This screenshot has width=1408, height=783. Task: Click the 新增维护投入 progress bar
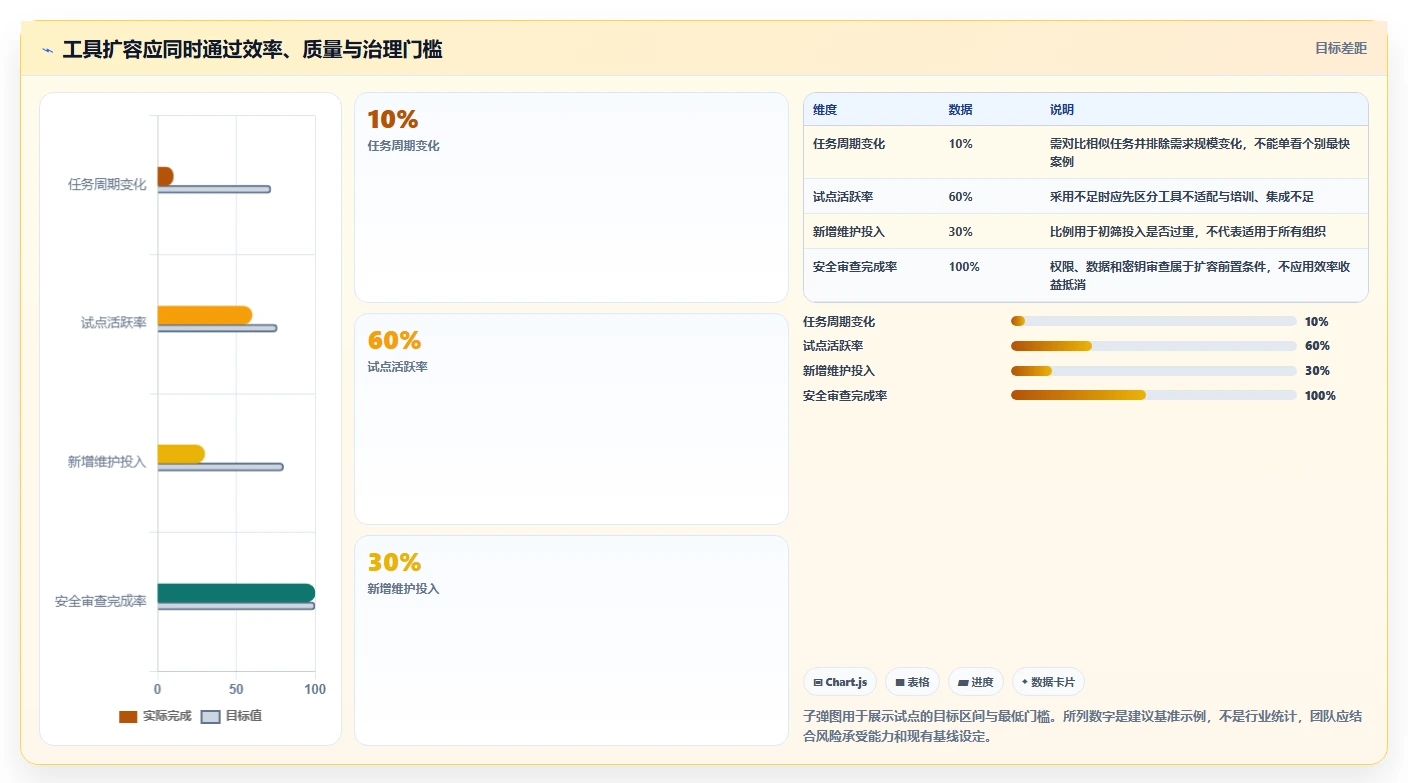(x=1154, y=371)
